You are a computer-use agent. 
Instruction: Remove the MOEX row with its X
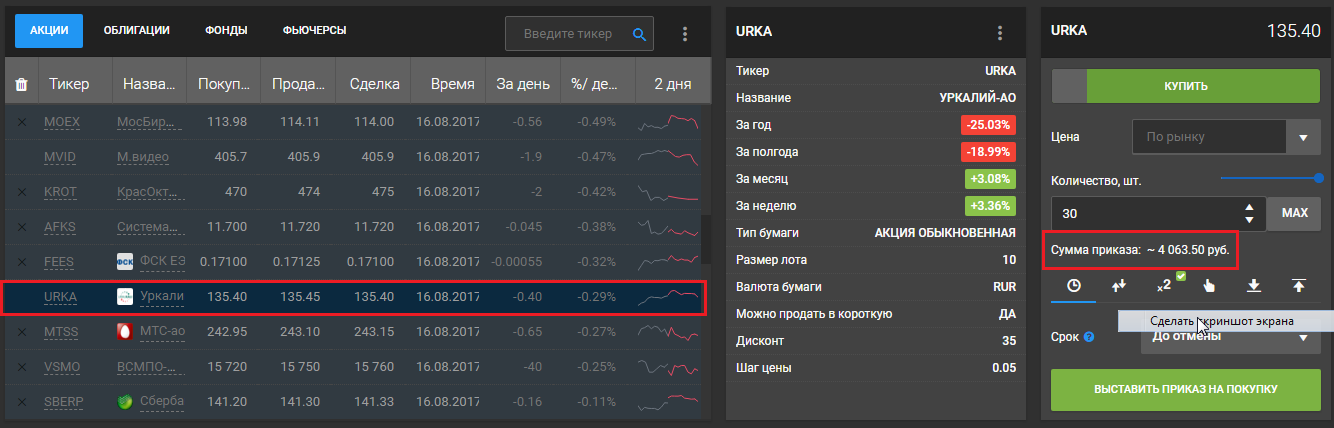click(22, 122)
